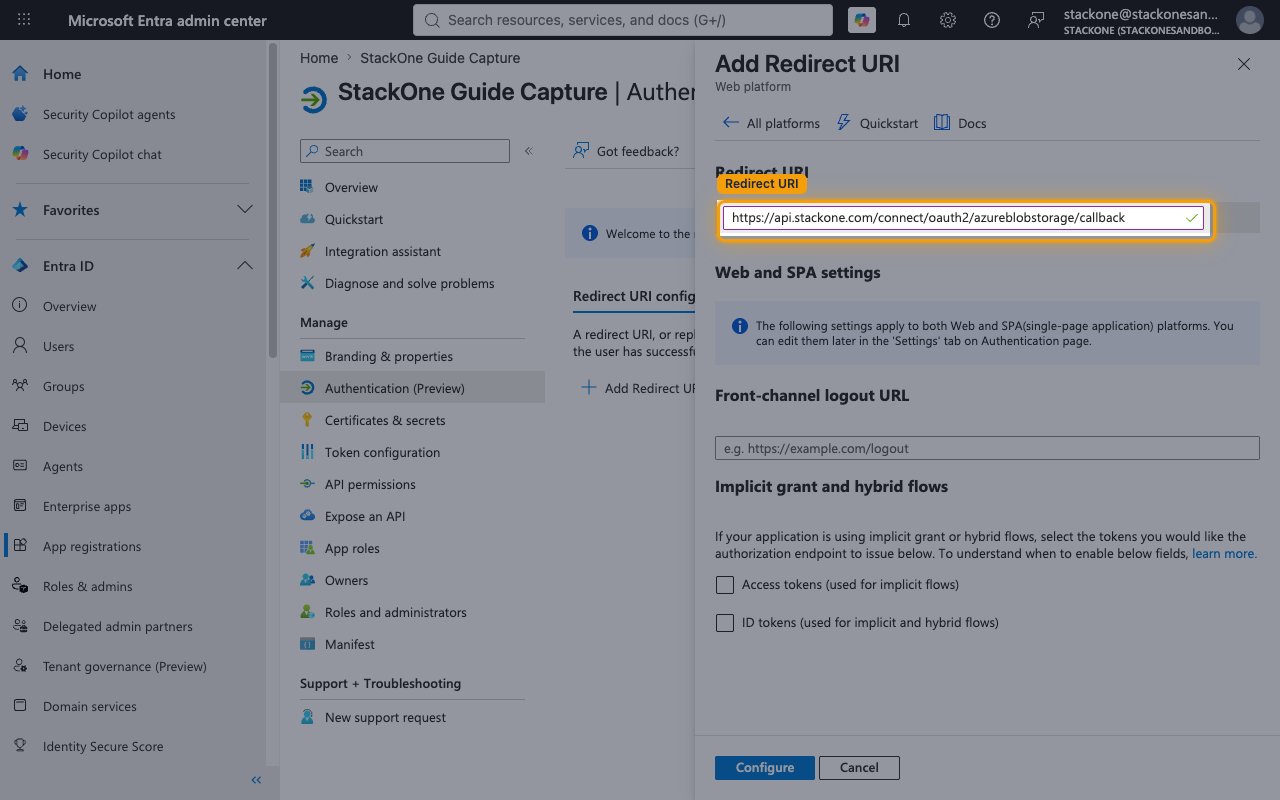
Task: Click the top search resources box
Action: coord(622,20)
